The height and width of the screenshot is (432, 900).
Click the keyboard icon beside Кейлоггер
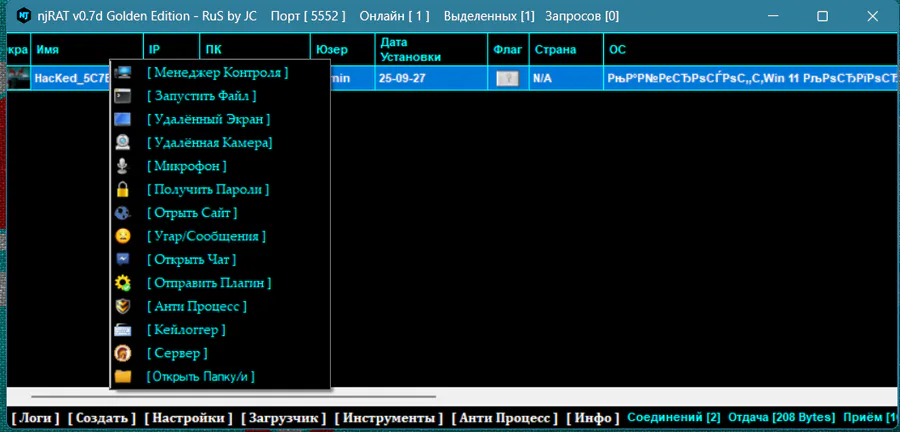click(122, 330)
